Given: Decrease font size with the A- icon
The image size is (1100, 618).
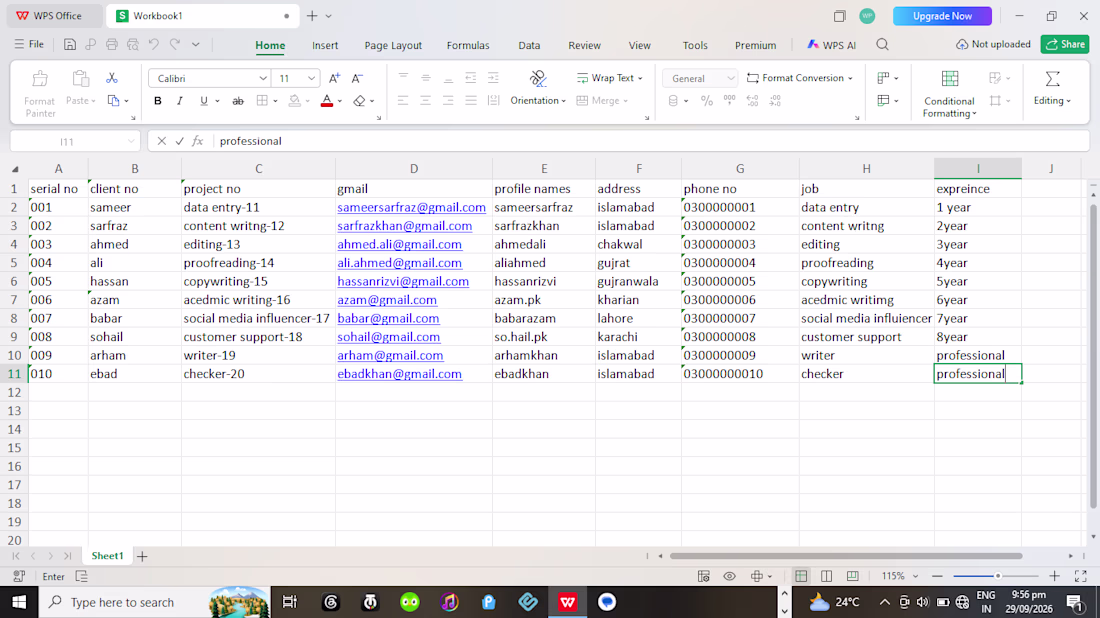Looking at the screenshot, I should [x=357, y=78].
